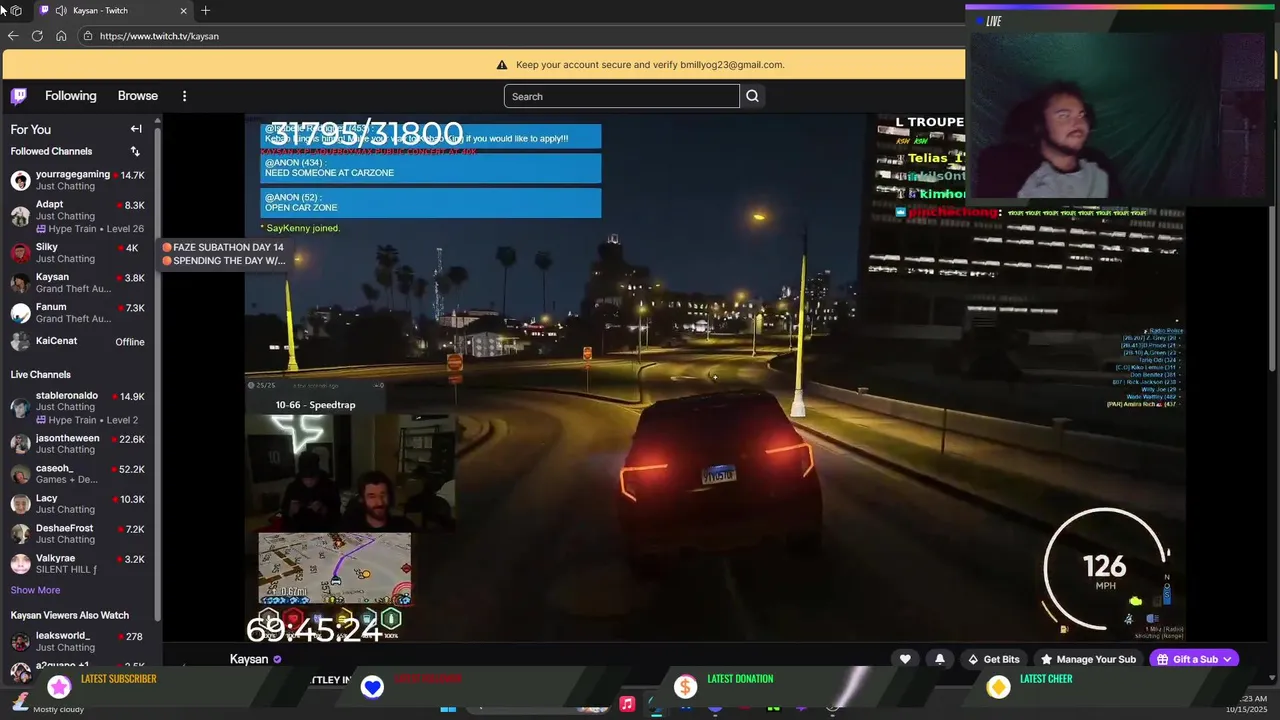Open yourragegaming channel avatar
The image size is (1280, 720).
pyautogui.click(x=20, y=181)
